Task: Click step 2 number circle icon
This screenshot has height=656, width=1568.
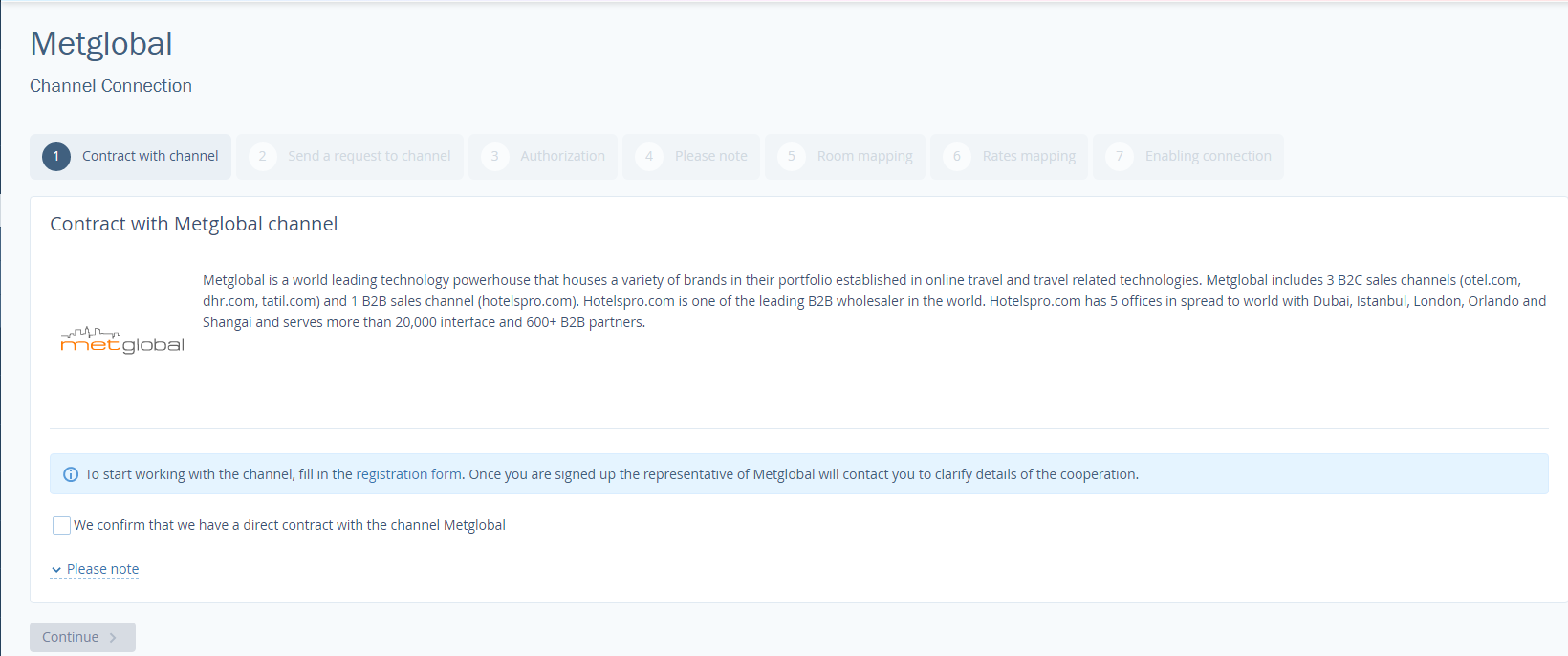Action: point(263,156)
